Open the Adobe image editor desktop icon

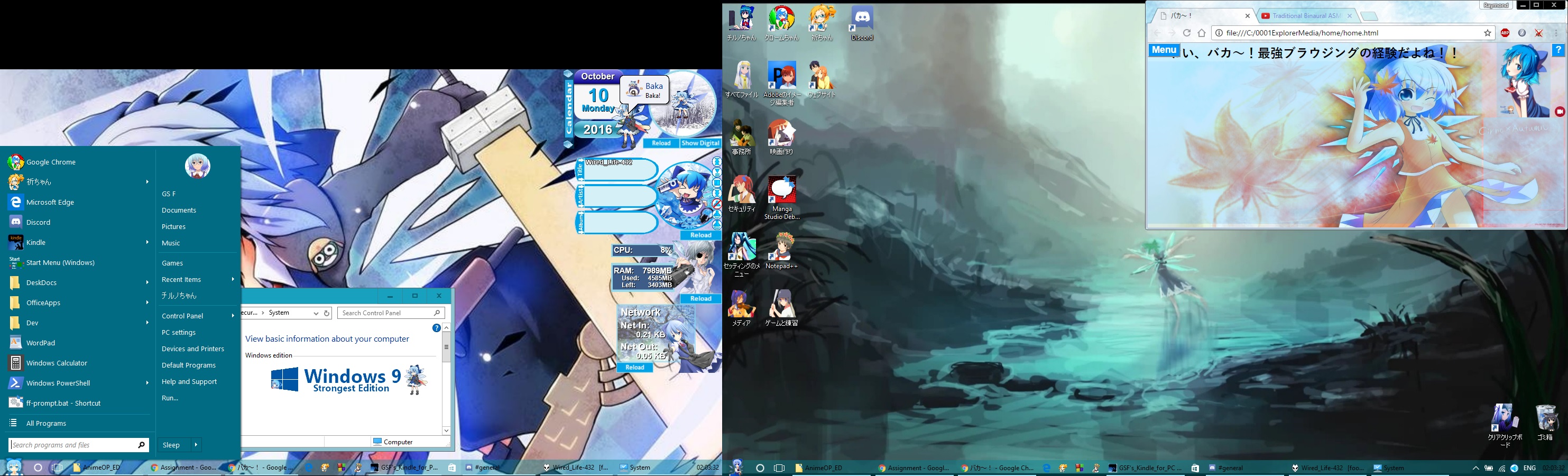coord(781,84)
